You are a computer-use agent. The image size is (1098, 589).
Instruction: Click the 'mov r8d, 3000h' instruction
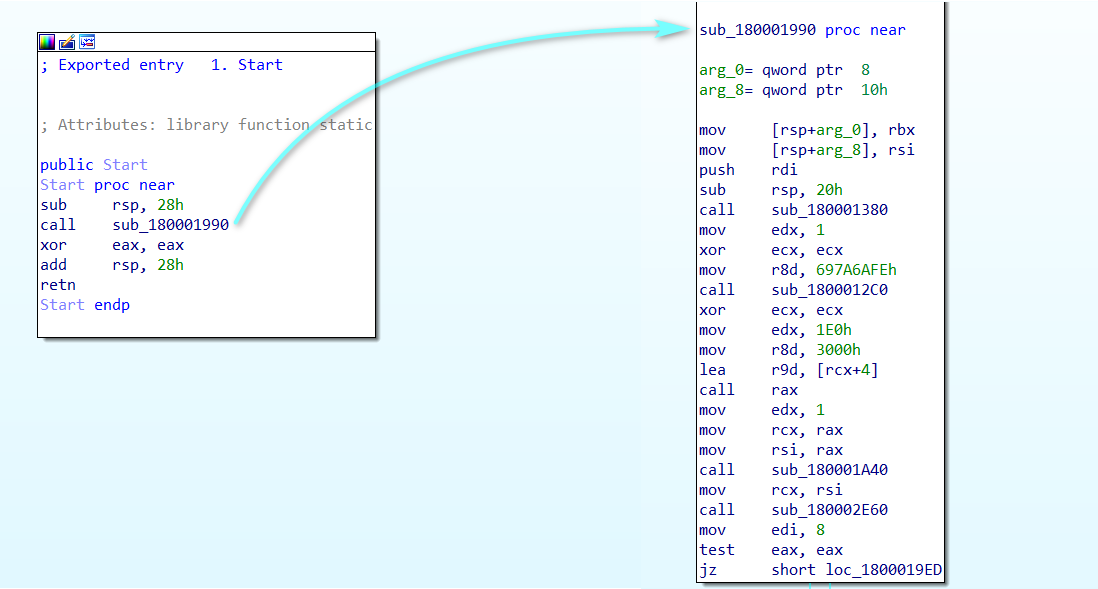pyautogui.click(x=780, y=350)
